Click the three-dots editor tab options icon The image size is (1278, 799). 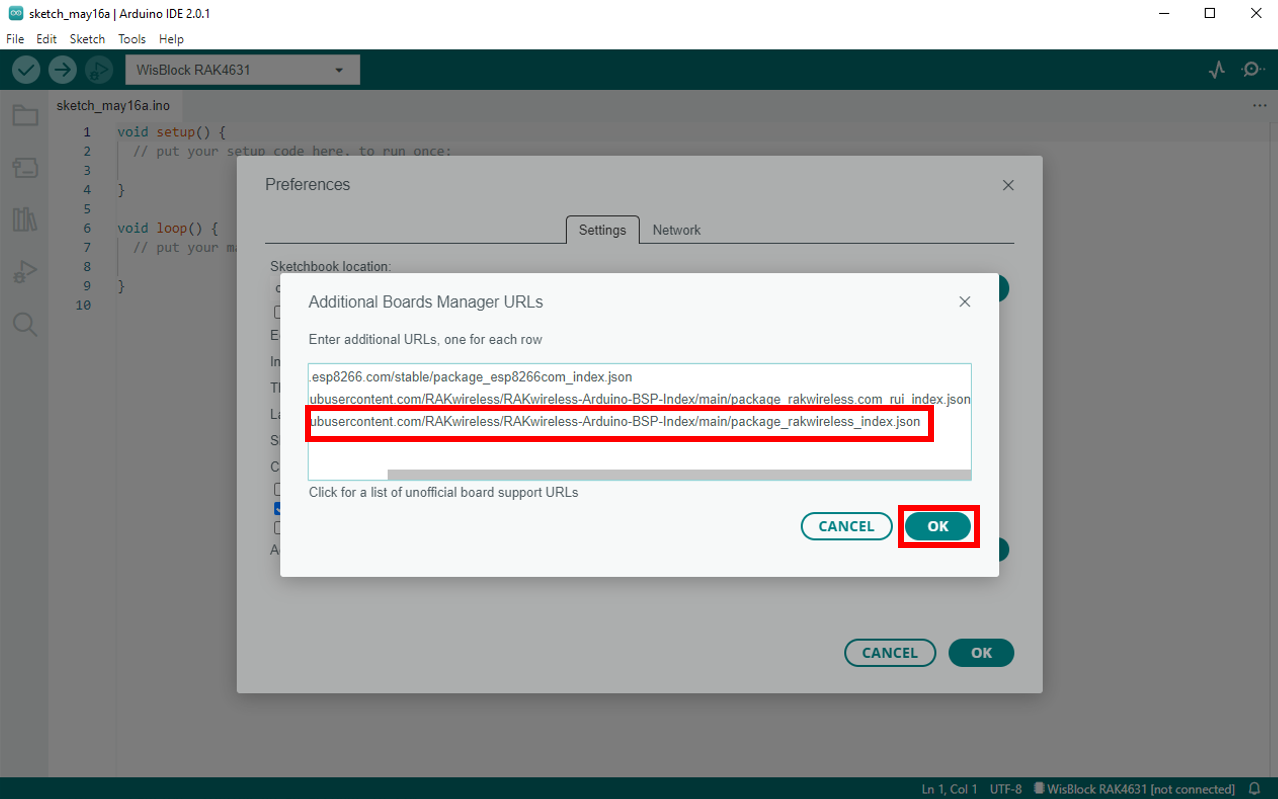pos(1259,105)
